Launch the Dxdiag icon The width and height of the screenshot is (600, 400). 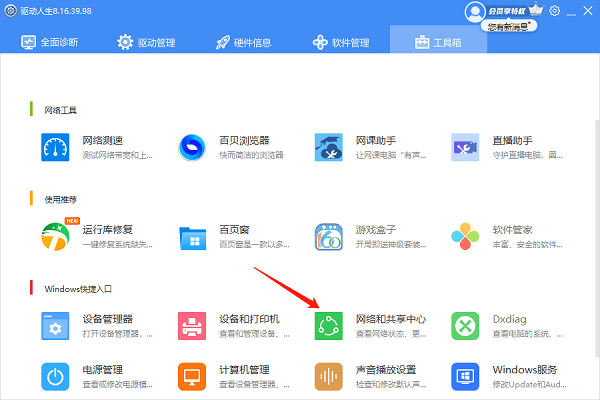(x=465, y=326)
